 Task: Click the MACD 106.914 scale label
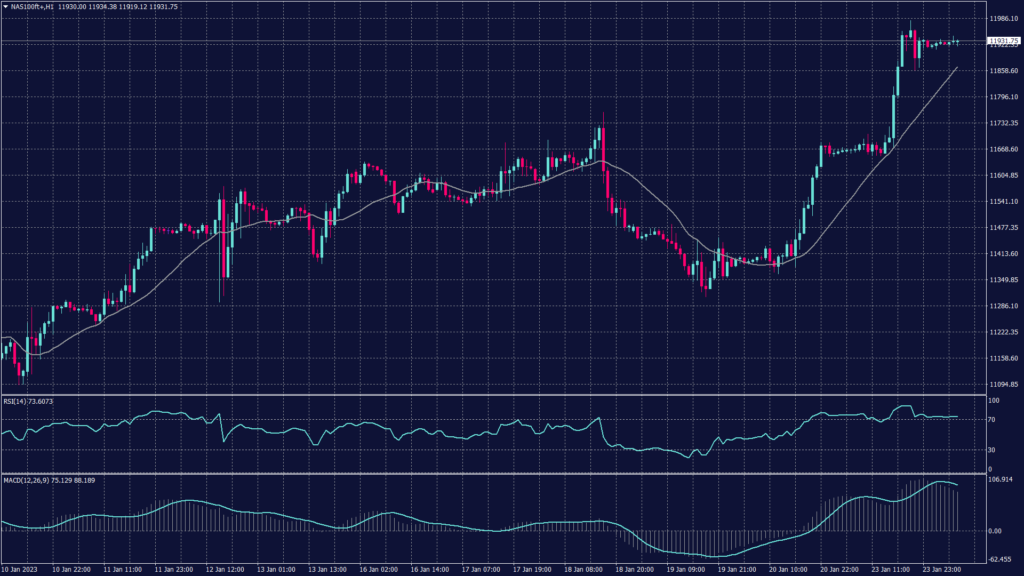pyautogui.click(x=1000, y=479)
